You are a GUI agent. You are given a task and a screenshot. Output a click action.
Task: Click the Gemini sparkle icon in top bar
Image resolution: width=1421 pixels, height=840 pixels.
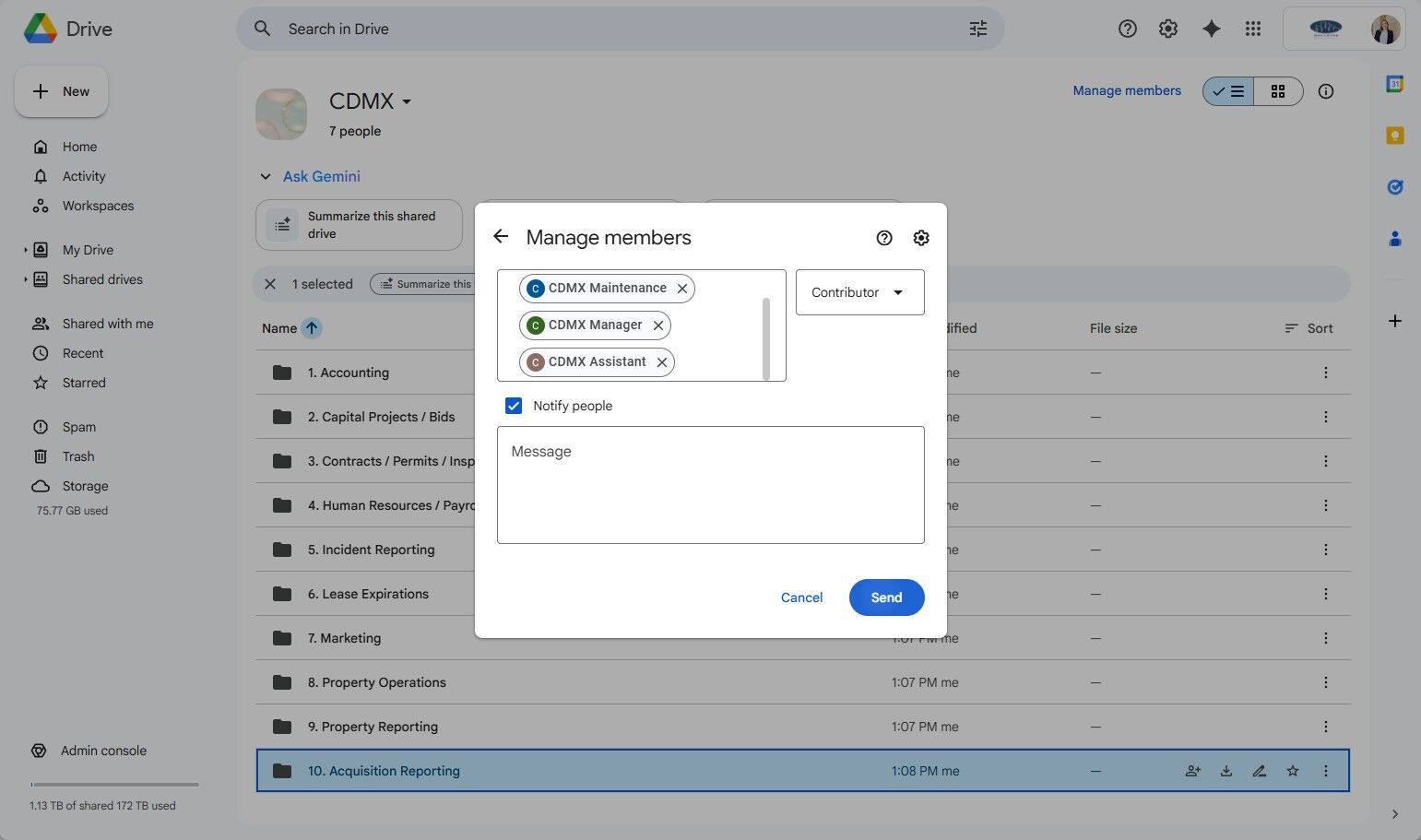tap(1212, 29)
